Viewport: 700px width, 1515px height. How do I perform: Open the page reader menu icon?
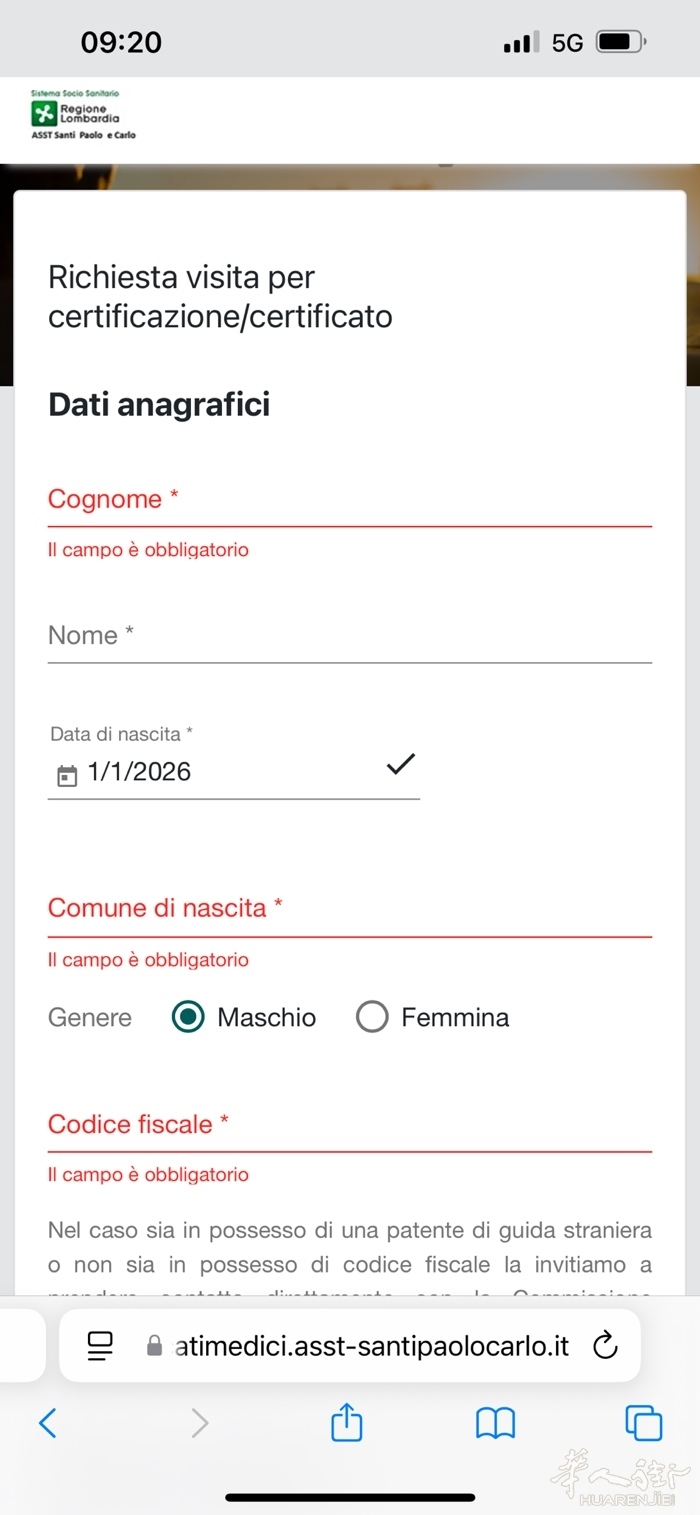click(100, 1346)
